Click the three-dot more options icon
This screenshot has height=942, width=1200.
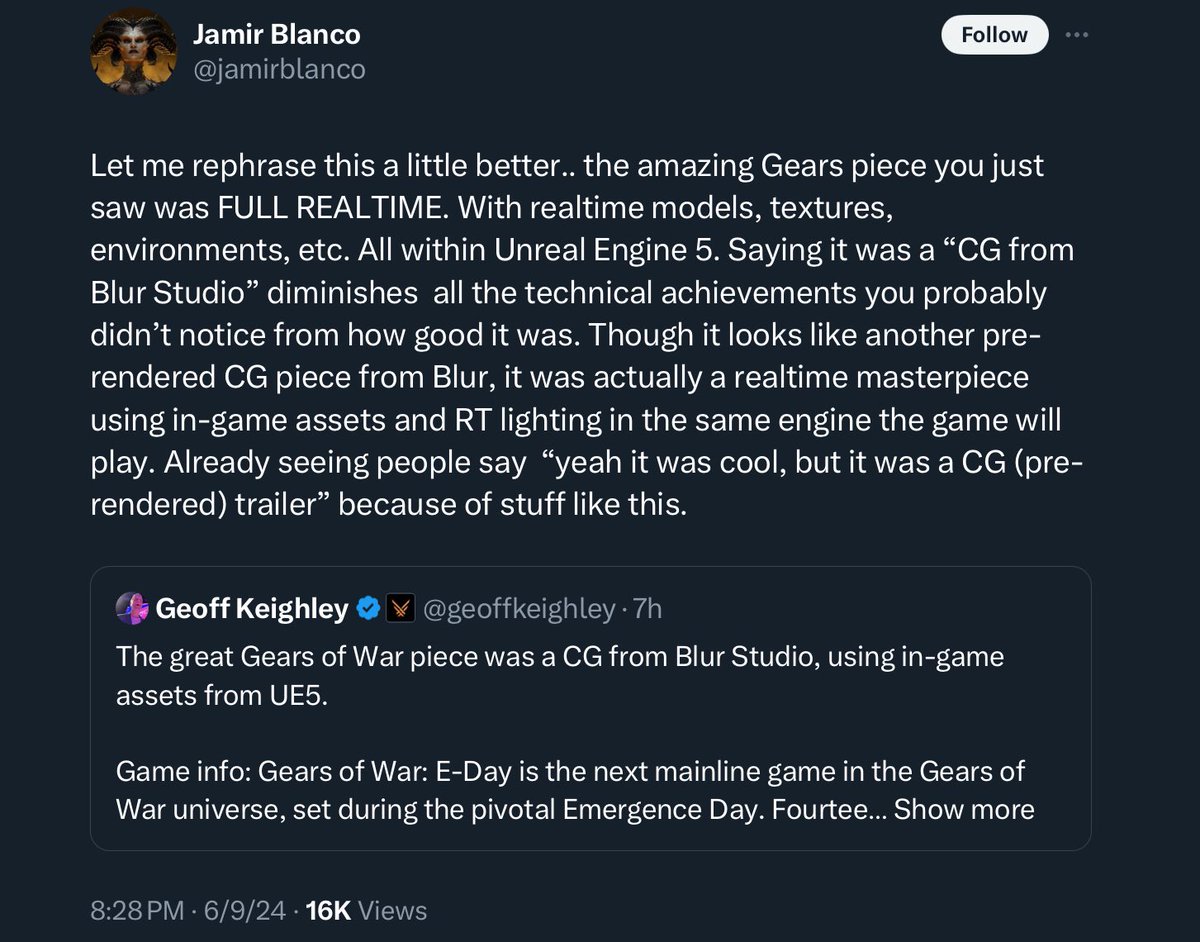(x=1076, y=35)
